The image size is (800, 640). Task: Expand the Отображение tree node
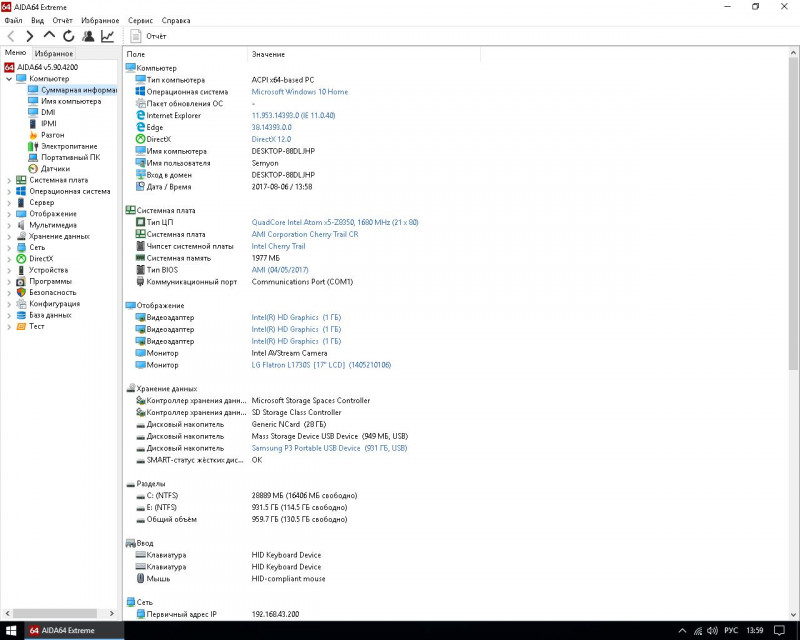(9, 214)
